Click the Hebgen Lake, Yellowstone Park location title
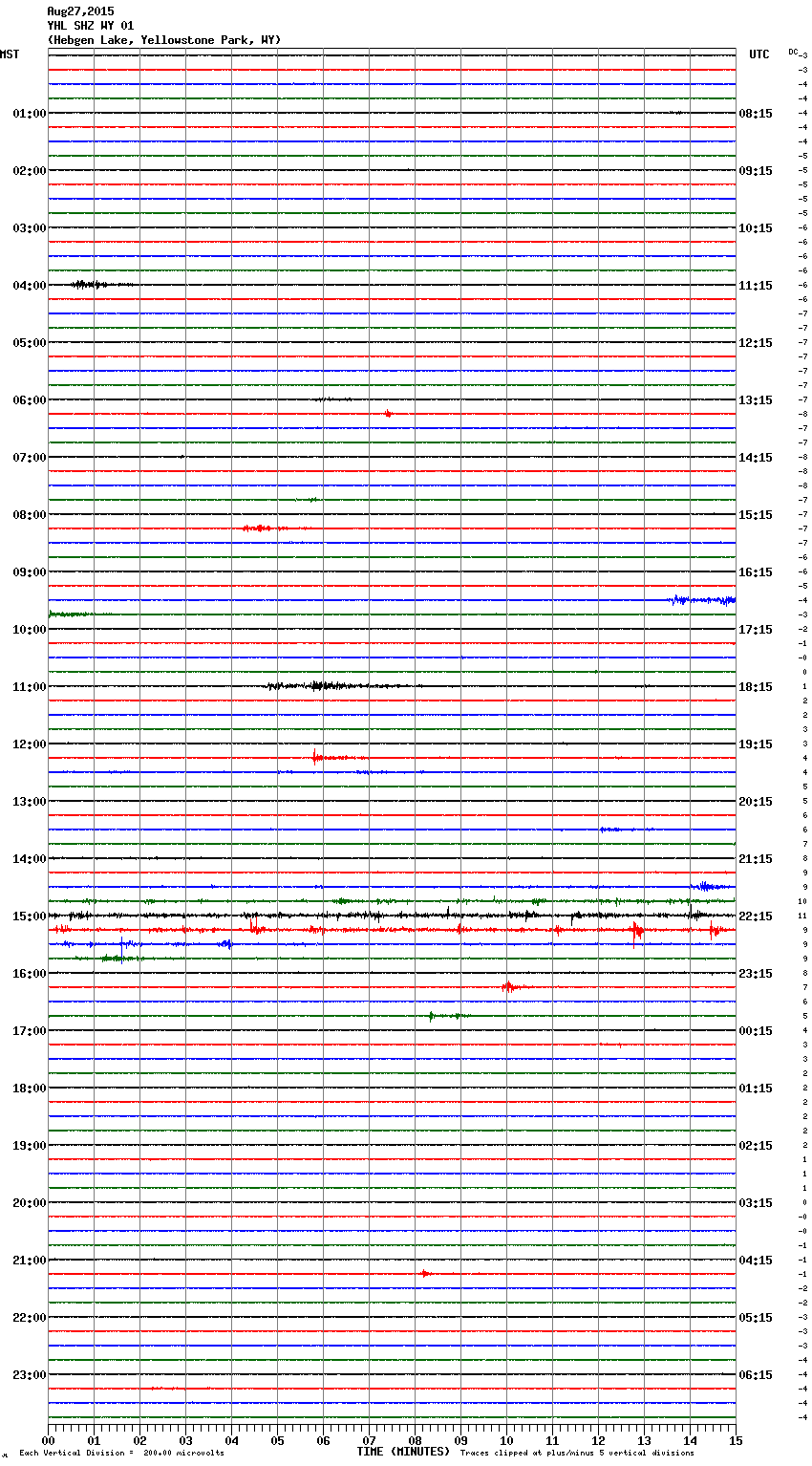 (x=164, y=40)
